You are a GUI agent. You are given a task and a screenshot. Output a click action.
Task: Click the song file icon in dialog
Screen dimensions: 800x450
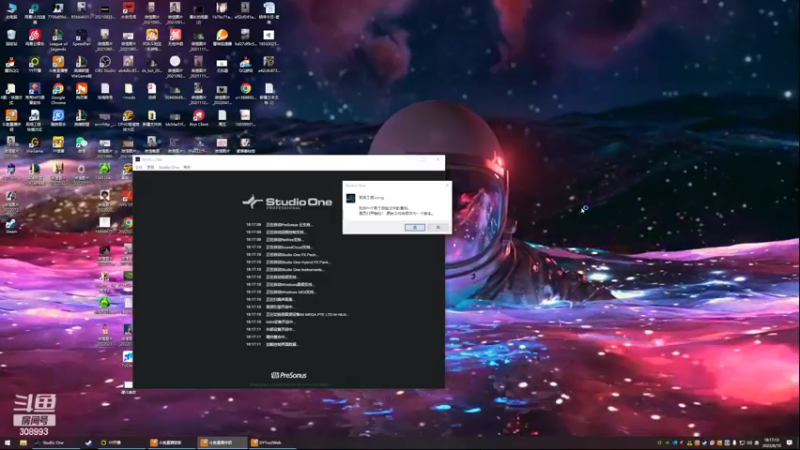[x=351, y=198]
